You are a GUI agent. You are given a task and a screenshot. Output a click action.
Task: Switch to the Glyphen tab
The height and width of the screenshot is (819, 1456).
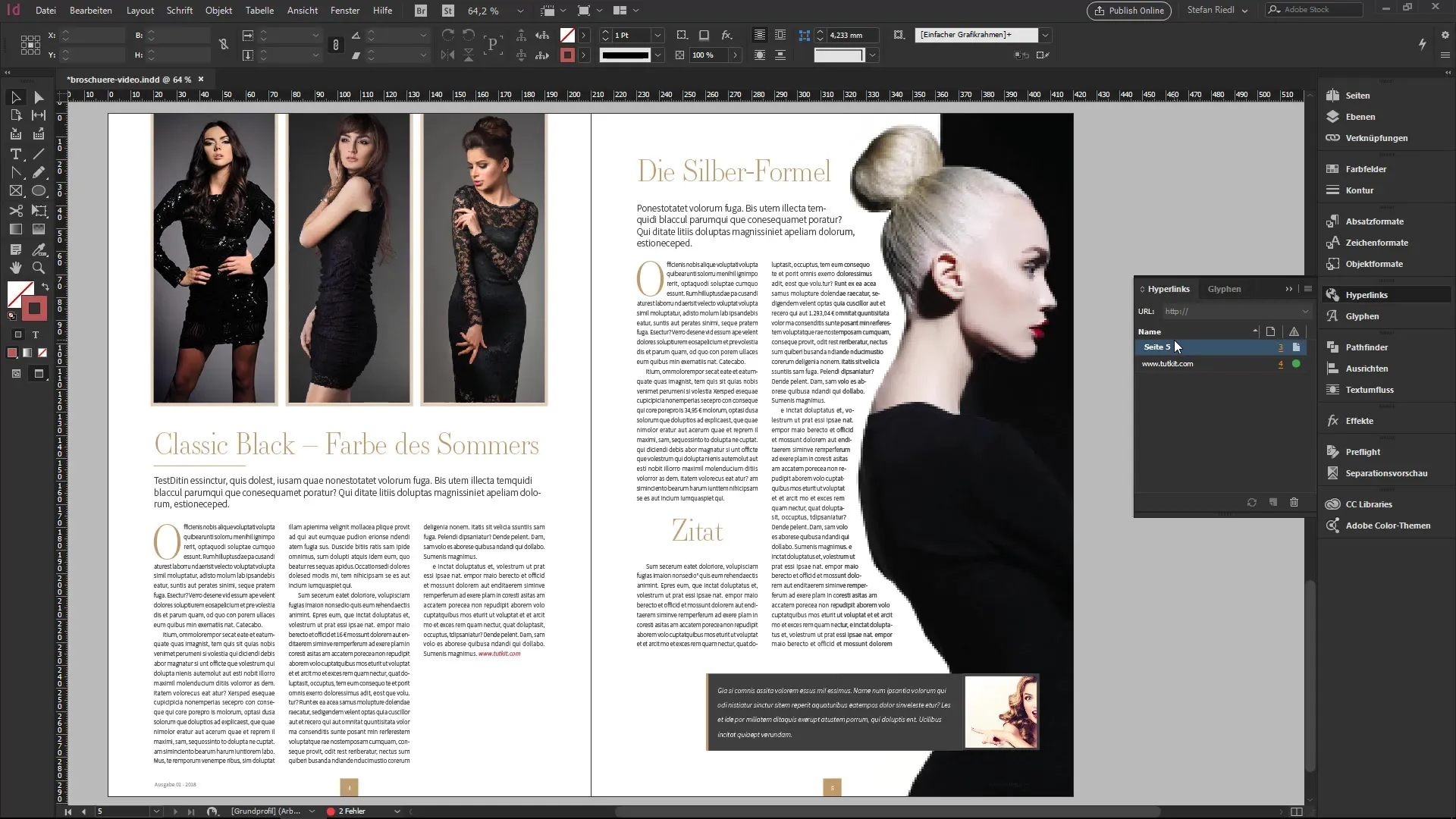[x=1224, y=289]
